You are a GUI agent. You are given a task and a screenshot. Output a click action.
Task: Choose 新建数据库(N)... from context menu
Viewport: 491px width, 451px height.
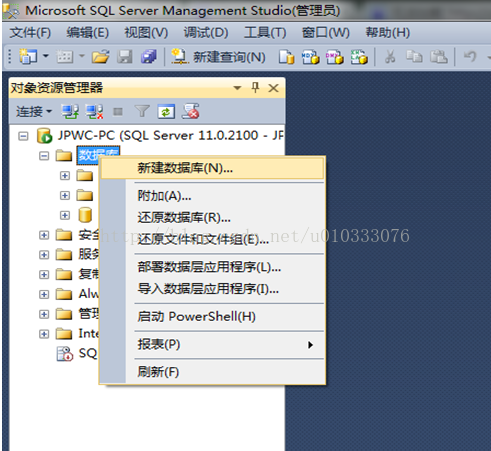[212, 168]
